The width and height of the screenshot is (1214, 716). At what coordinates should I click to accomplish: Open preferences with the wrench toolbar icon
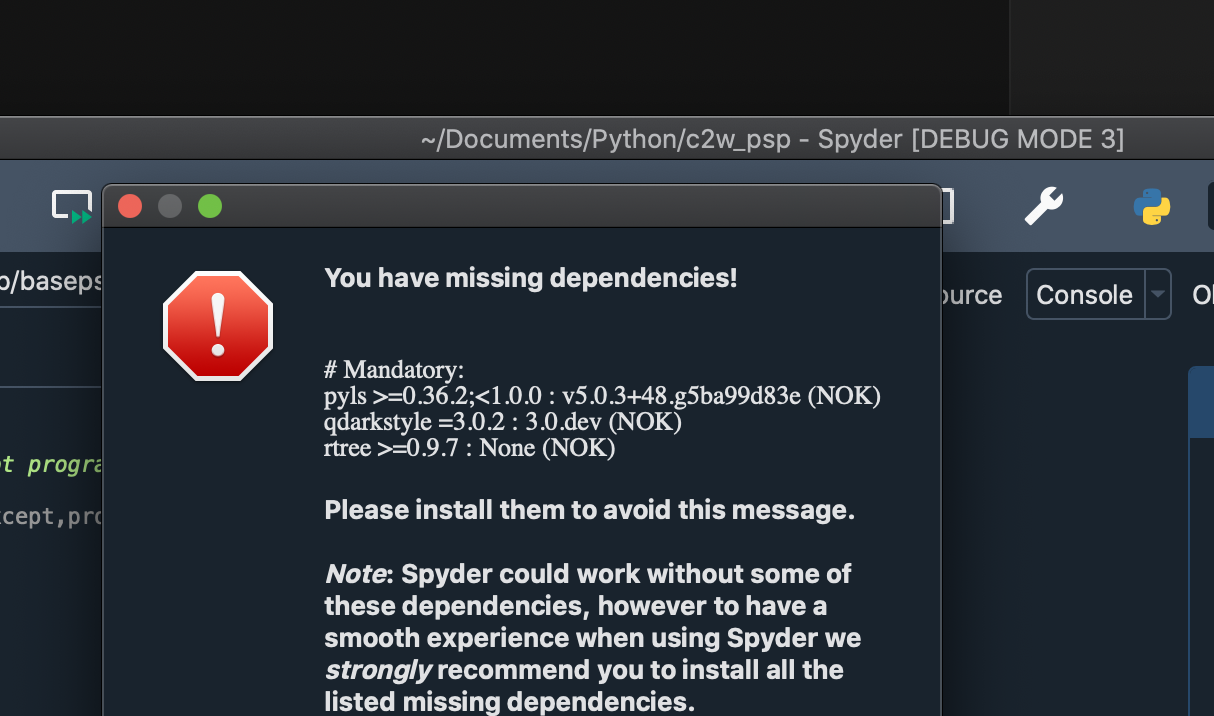point(1044,207)
